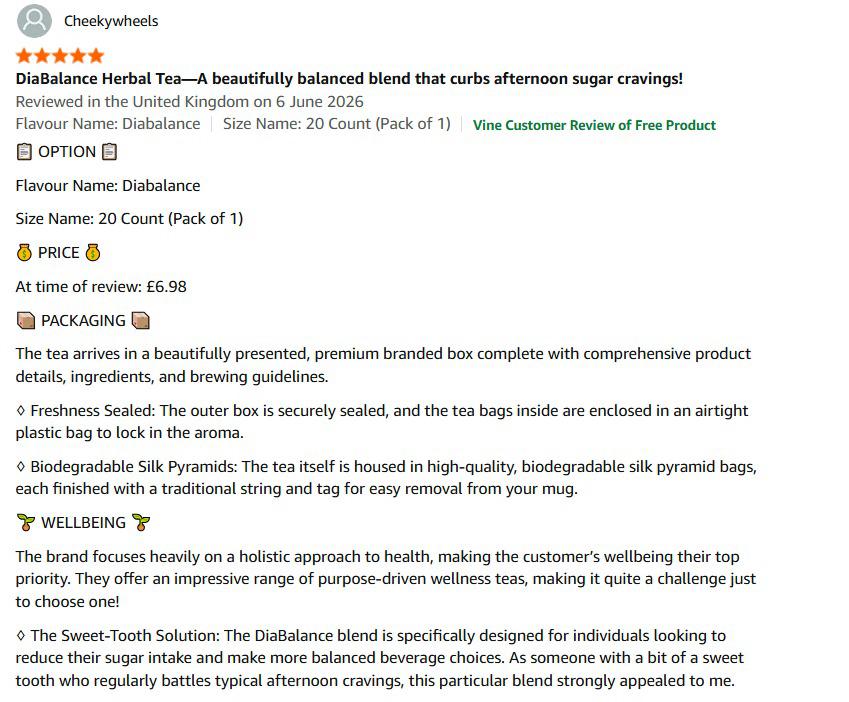Click the Reviewed in the United Kingdom date
Viewport: 849px width, 702px height.
(x=190, y=101)
